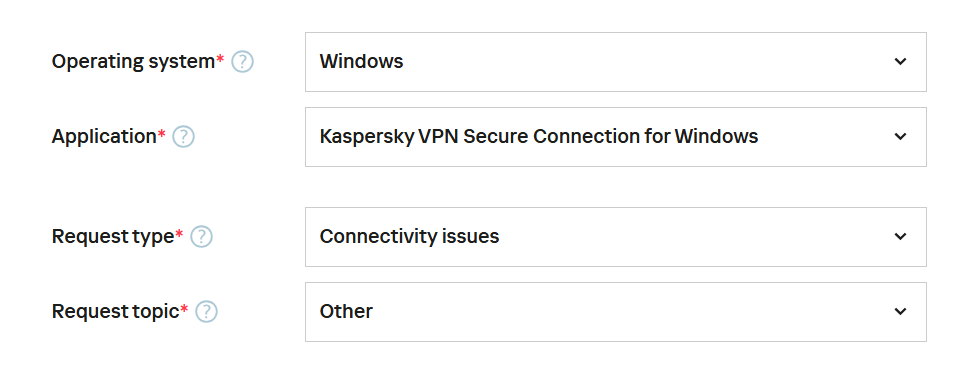
Task: Click the chevron arrow in the Kaspersky VPN field
Action: (x=900, y=136)
